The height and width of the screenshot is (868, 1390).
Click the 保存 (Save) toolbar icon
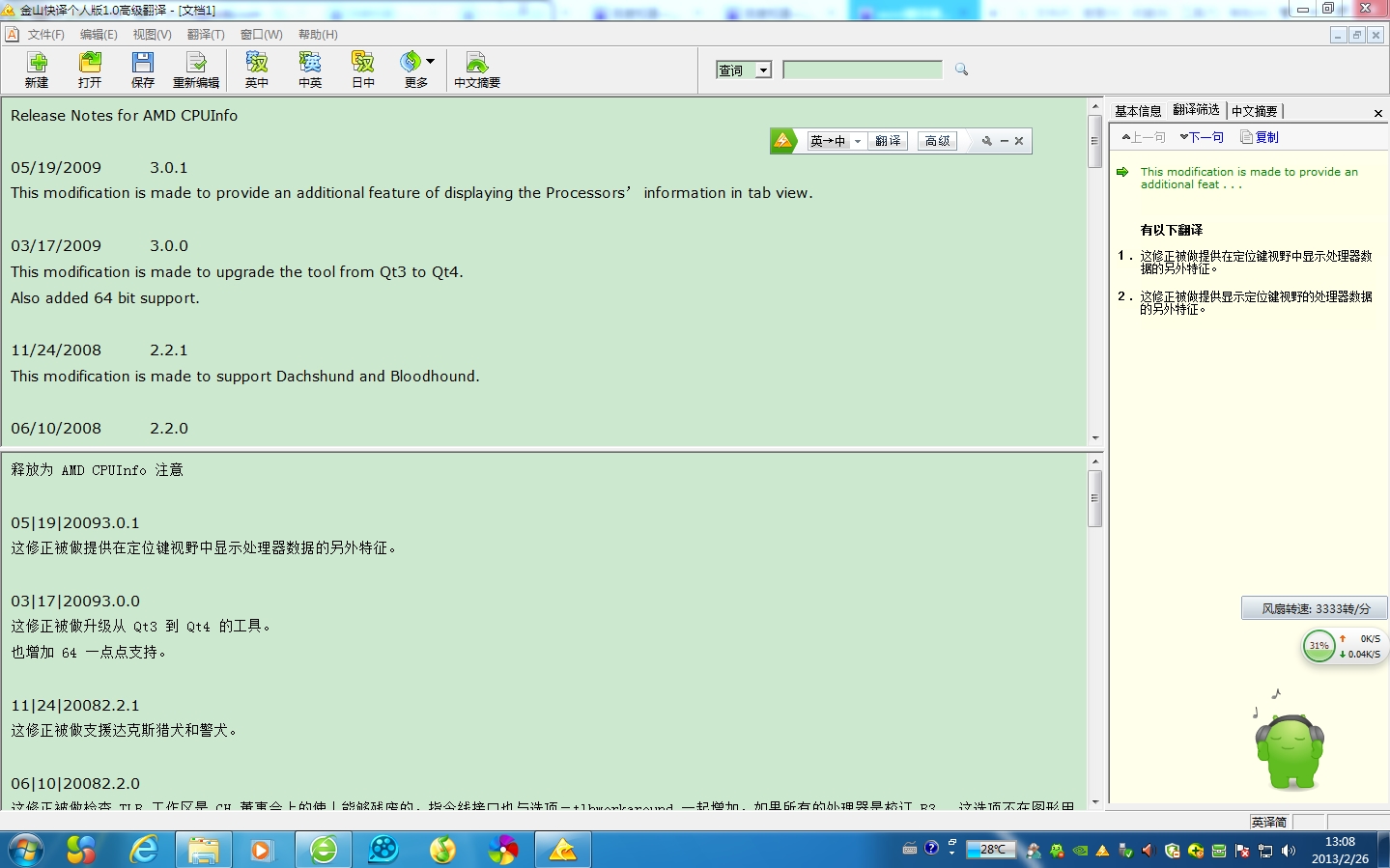[x=143, y=70]
